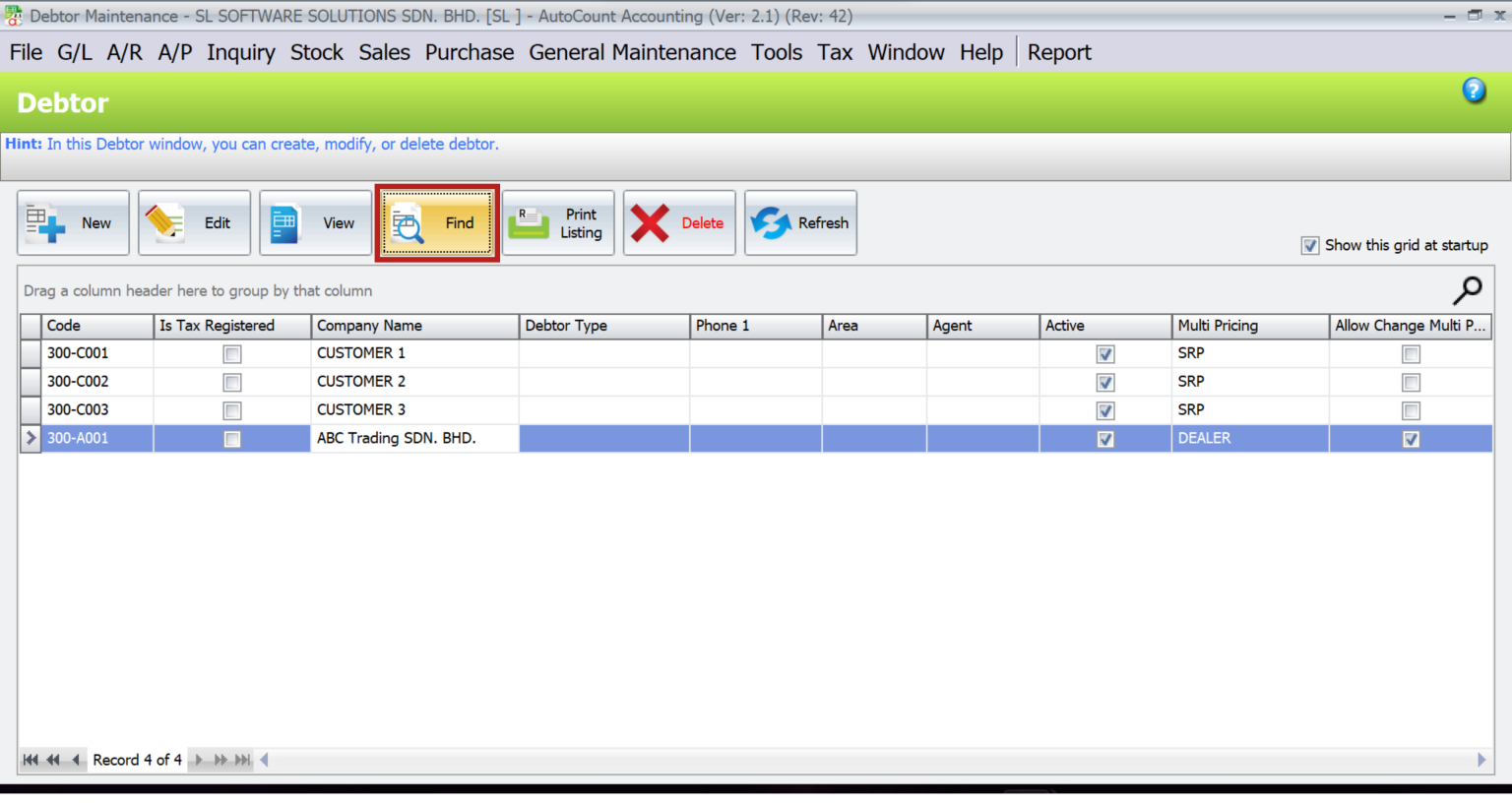
Task: Select the CUSTOMER 1 company name cell
Action: [414, 353]
